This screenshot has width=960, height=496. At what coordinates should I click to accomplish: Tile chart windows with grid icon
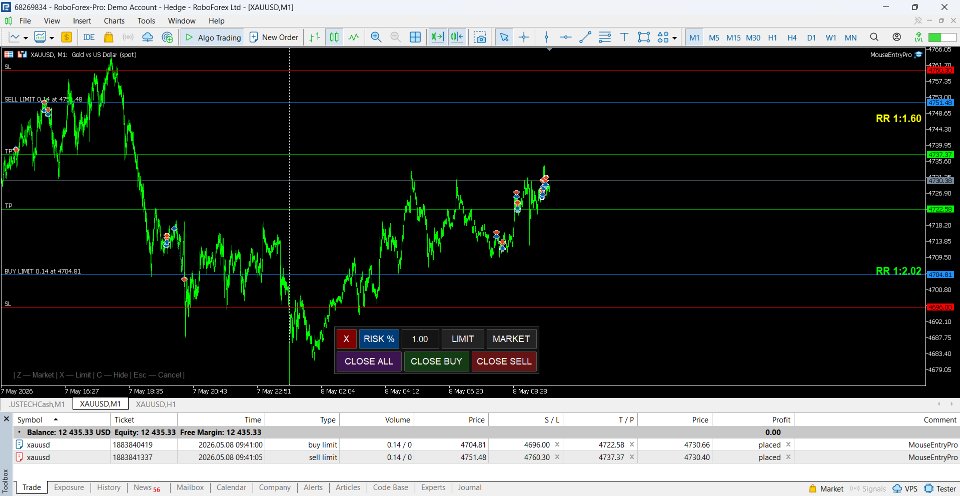pyautogui.click(x=415, y=37)
